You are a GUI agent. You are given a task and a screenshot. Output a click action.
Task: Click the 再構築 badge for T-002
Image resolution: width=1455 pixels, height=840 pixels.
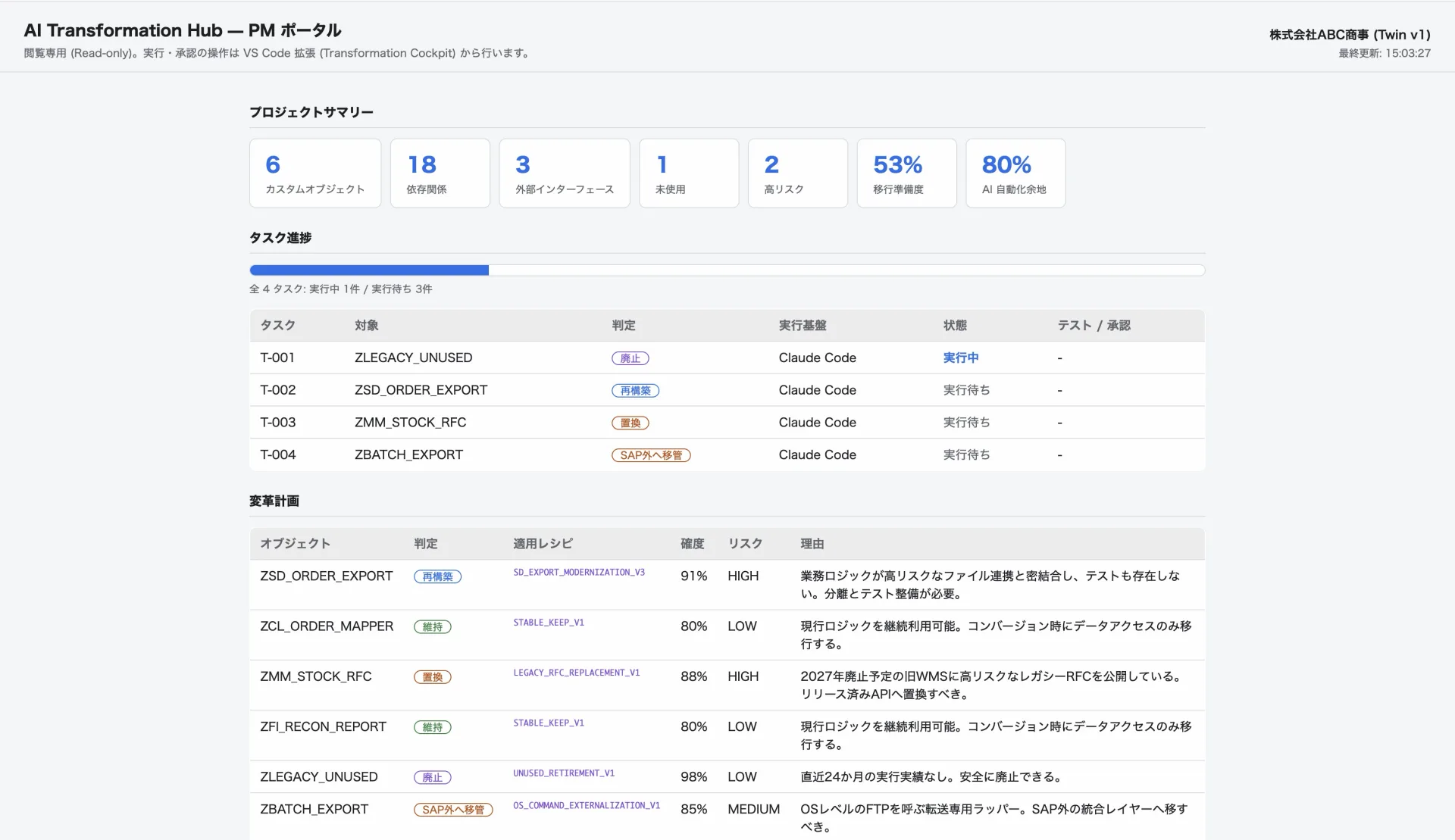pos(635,391)
